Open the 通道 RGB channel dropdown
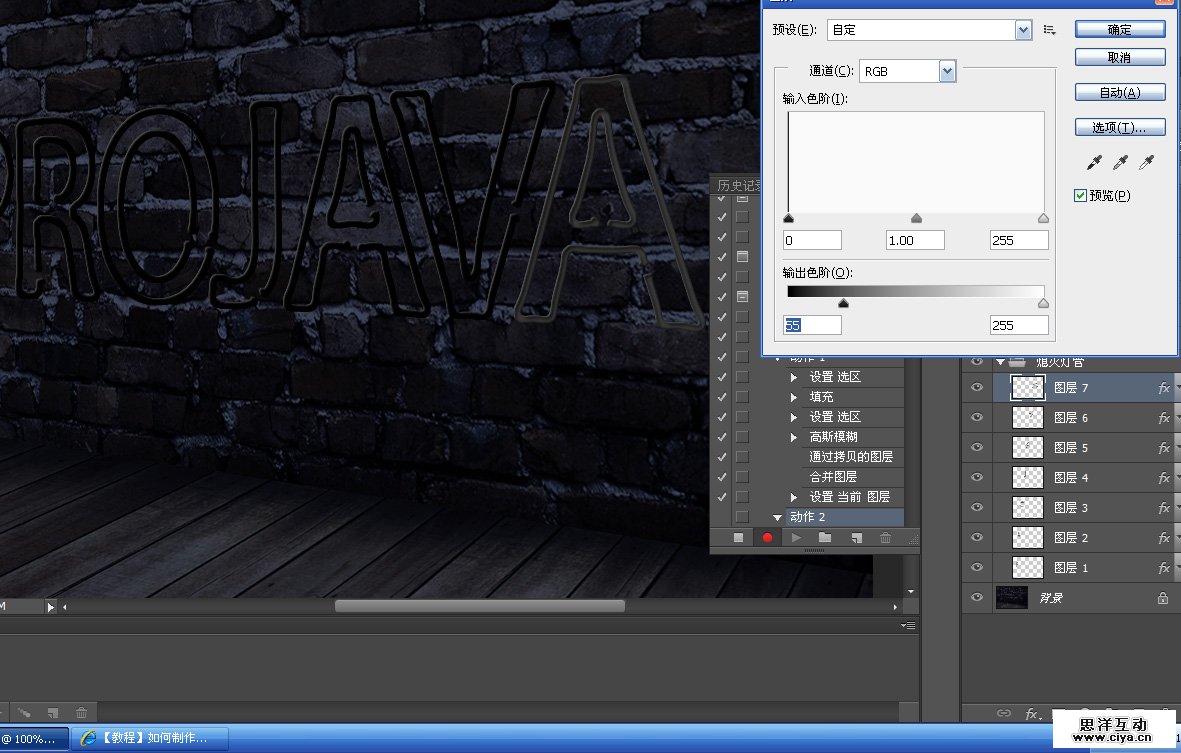The height and width of the screenshot is (753, 1181). 947,71
